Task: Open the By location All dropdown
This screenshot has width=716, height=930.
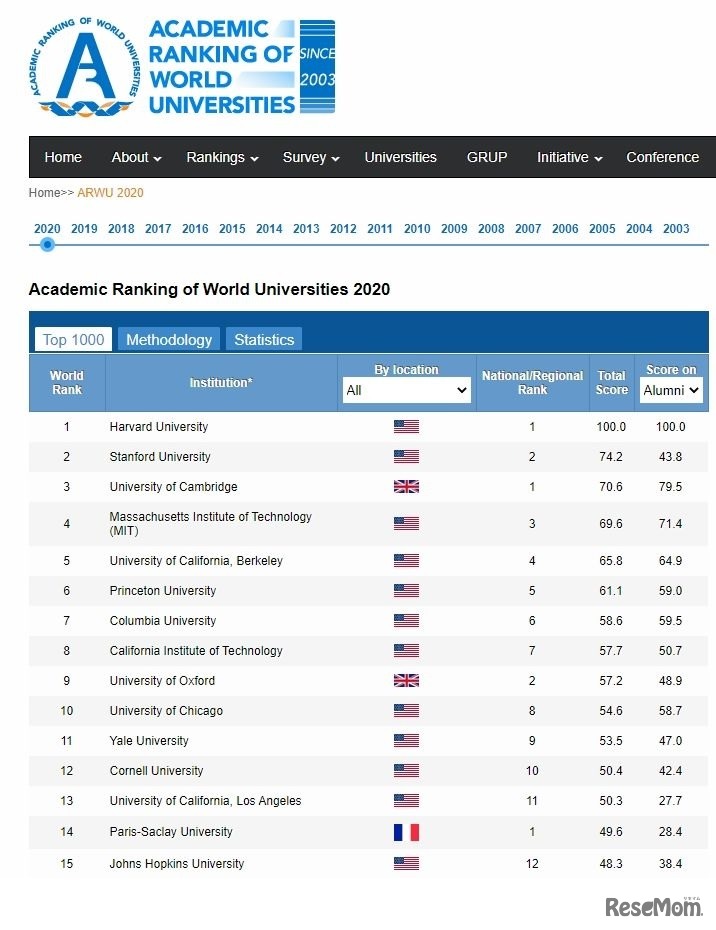Action: pyautogui.click(x=406, y=390)
